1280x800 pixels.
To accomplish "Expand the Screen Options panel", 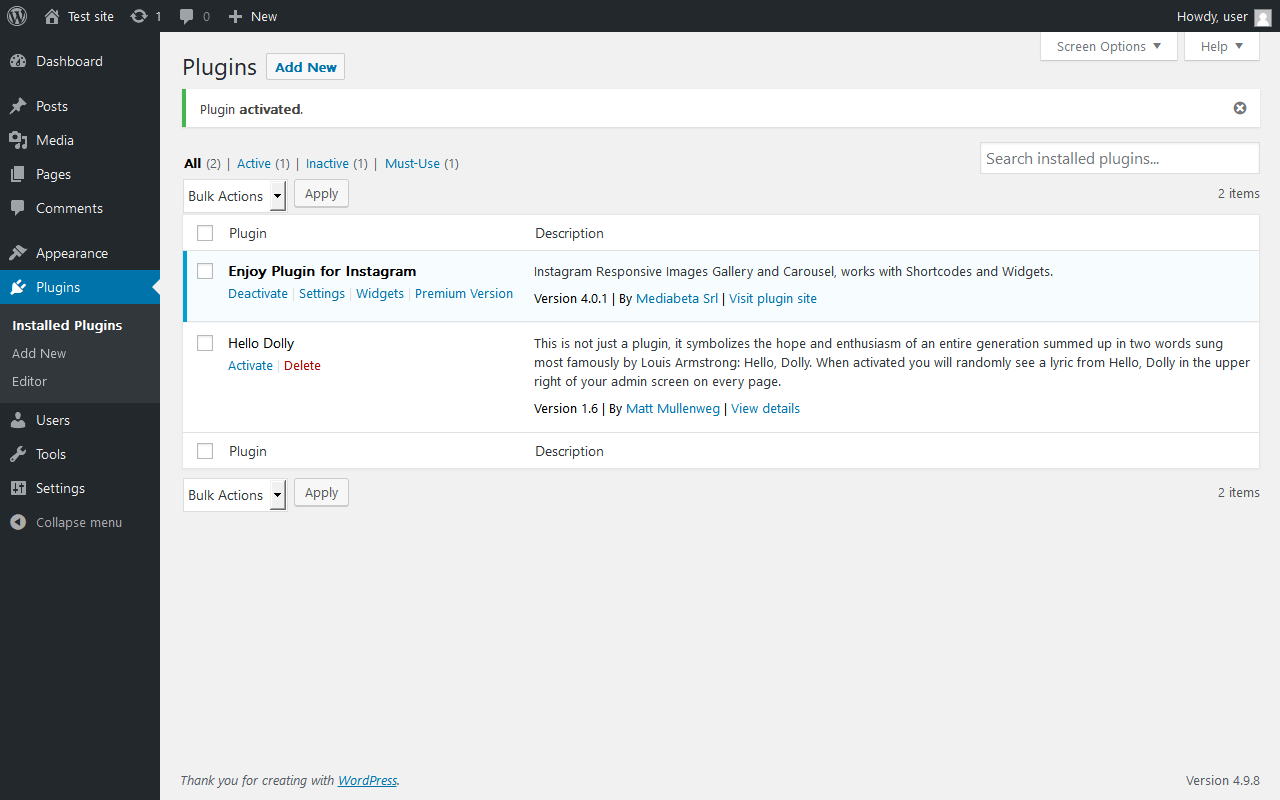I will [x=1108, y=46].
